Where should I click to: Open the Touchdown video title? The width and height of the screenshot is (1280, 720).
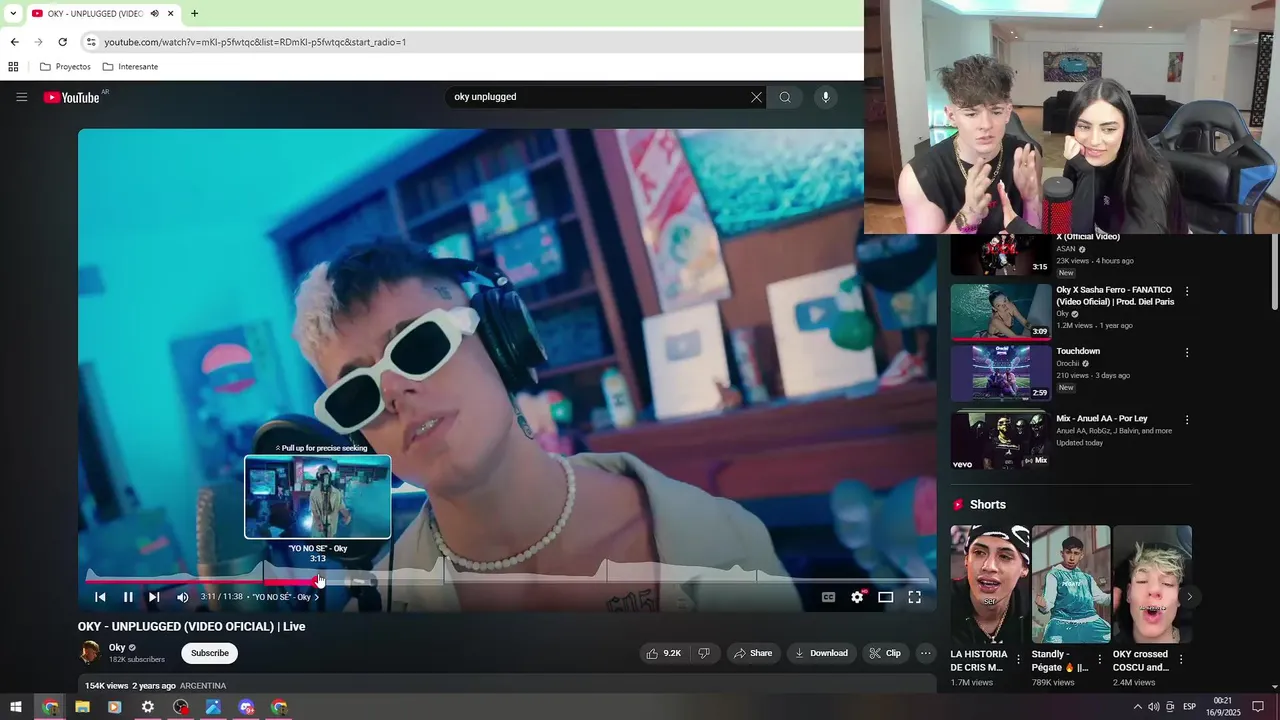(1078, 351)
